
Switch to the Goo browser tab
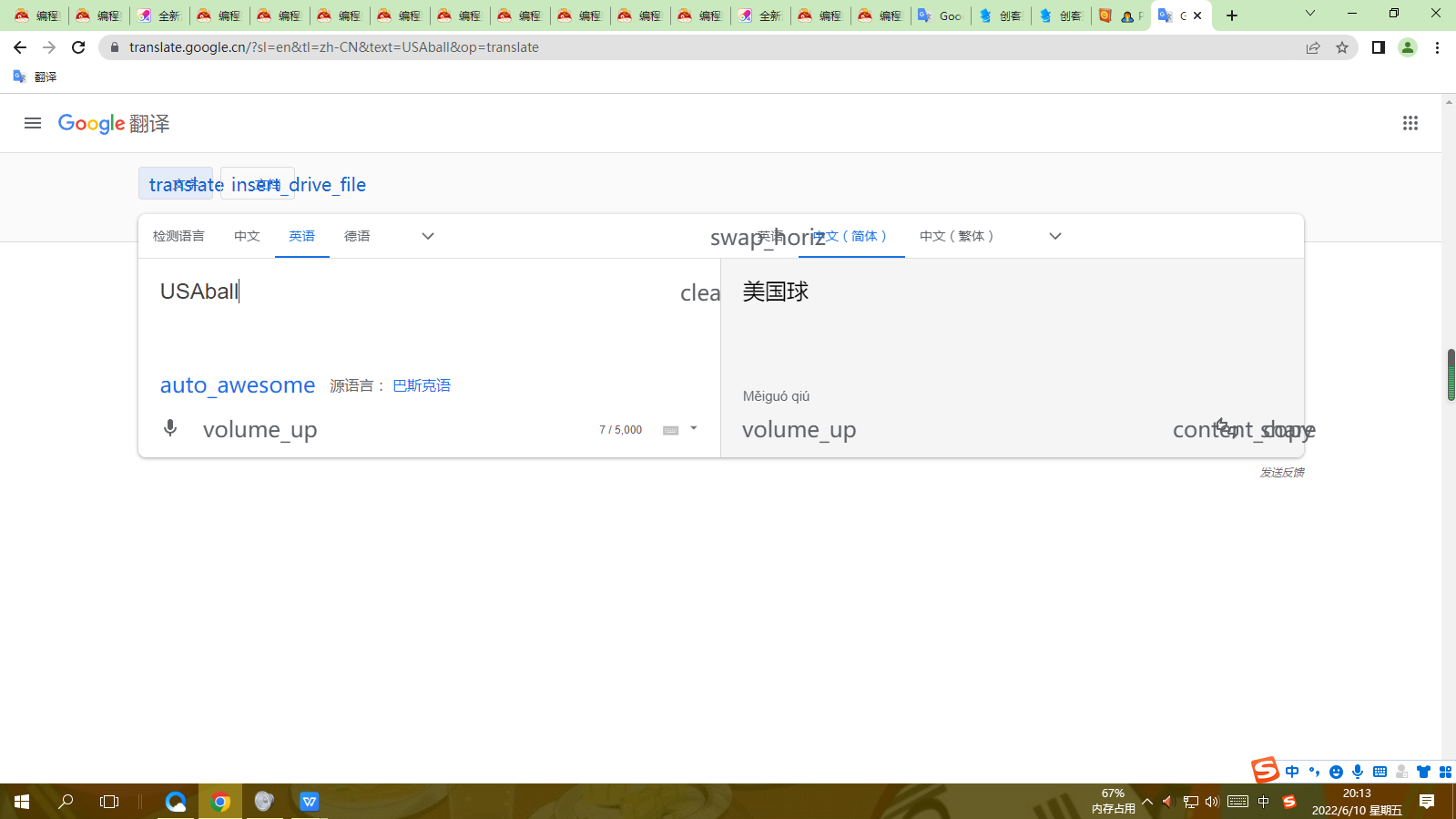click(941, 15)
